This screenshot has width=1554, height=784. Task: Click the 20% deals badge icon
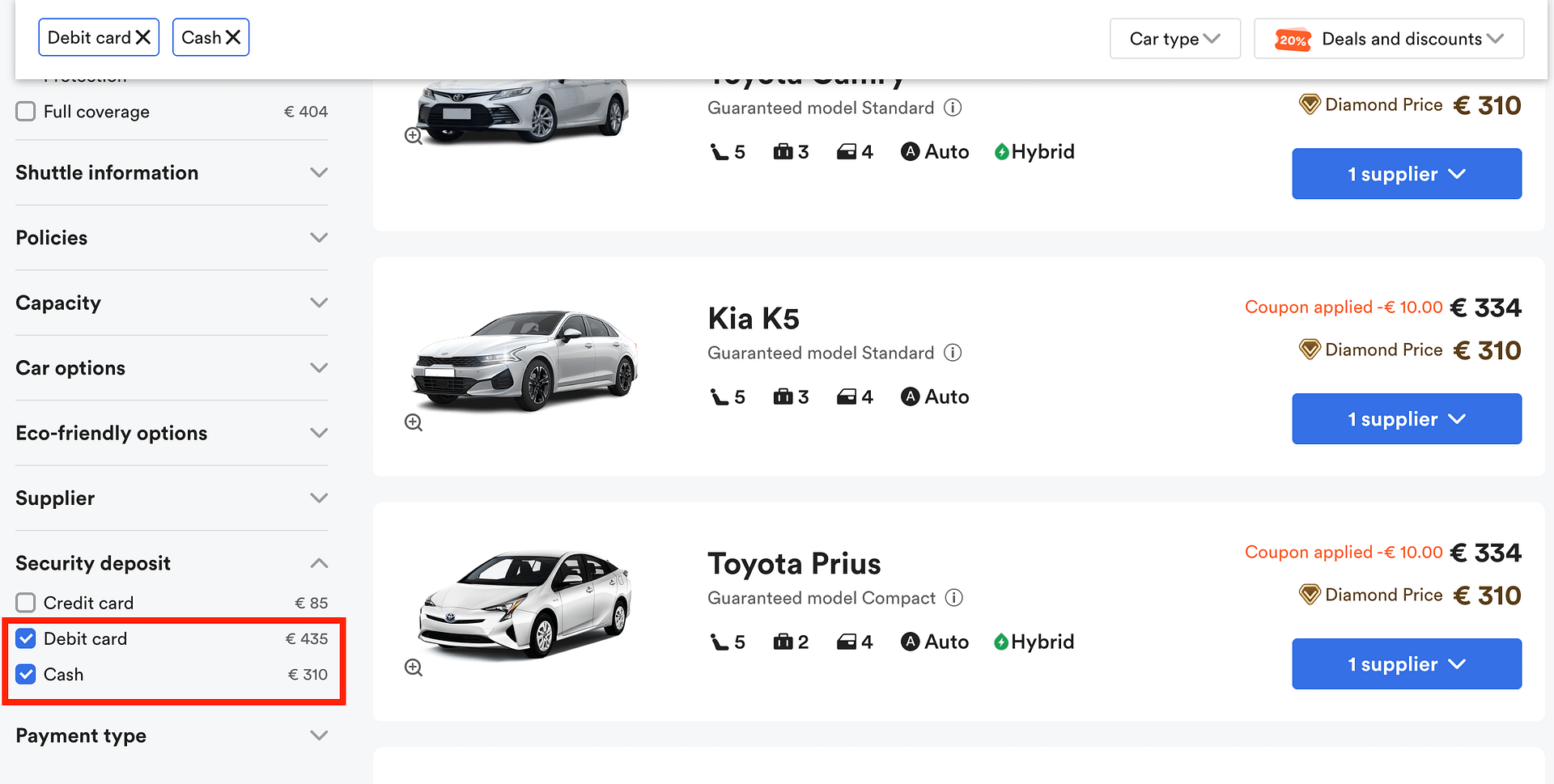1292,40
